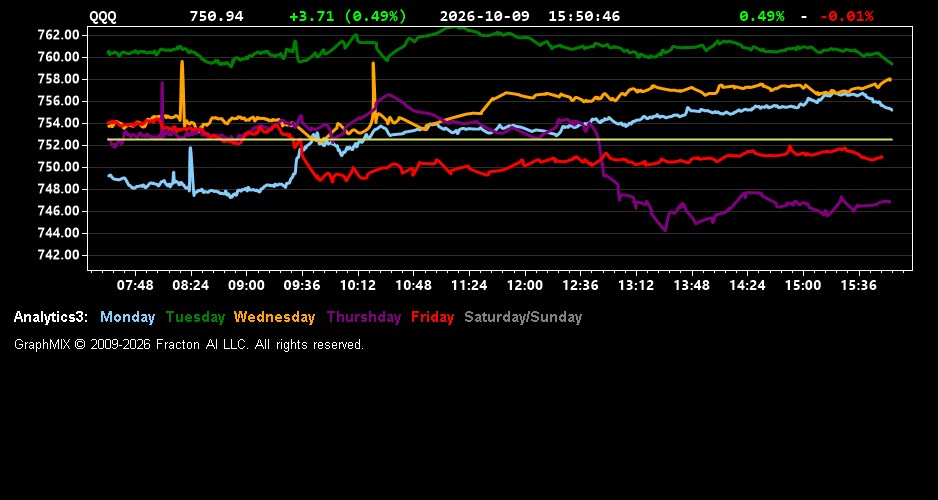938x500 pixels.
Task: Click the 12:00 time axis label
Action: point(525,285)
